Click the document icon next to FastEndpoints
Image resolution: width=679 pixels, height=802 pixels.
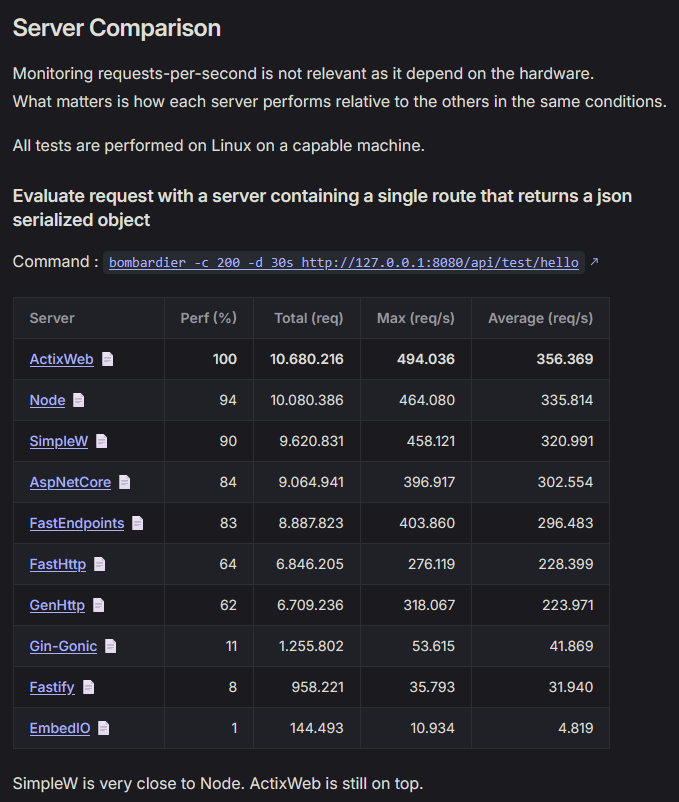tap(138, 523)
